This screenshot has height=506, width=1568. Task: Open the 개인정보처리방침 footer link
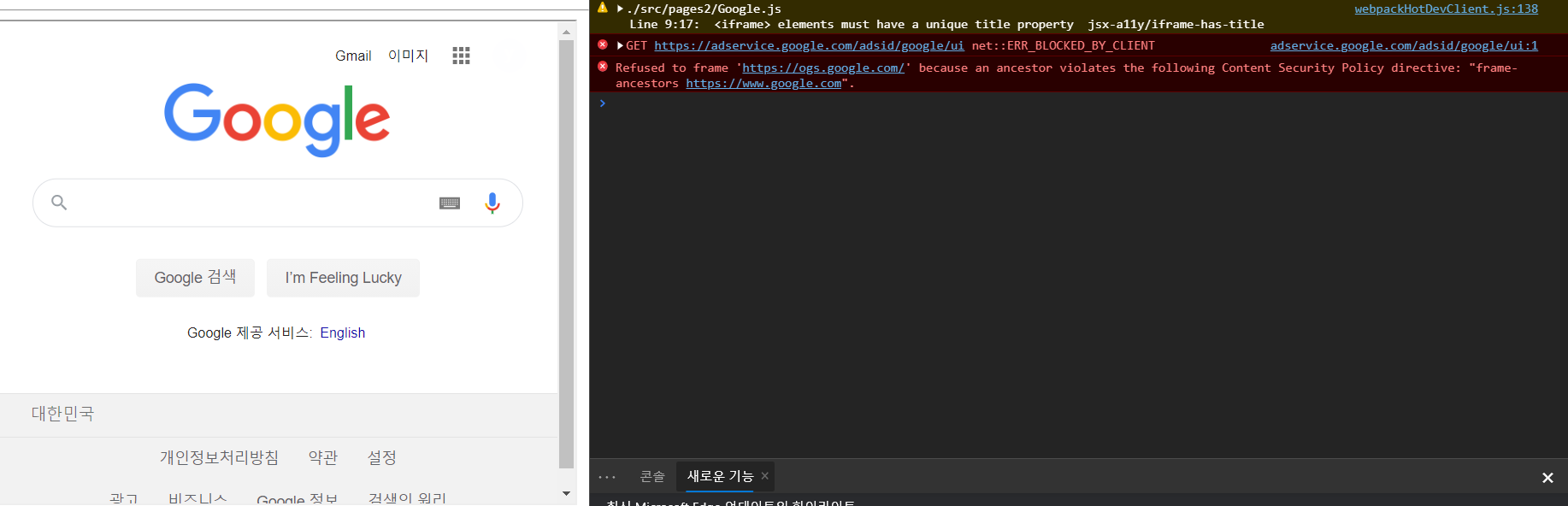(x=219, y=458)
